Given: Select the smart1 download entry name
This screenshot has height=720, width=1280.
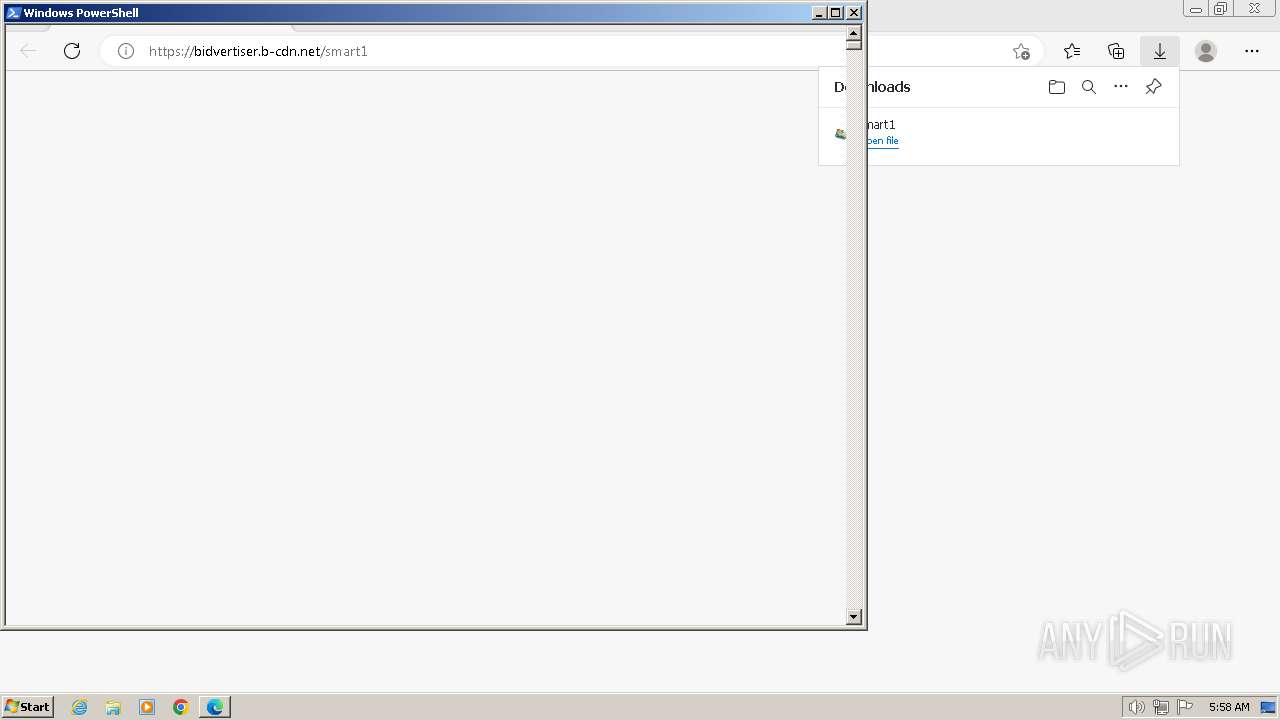Looking at the screenshot, I should coord(881,124).
